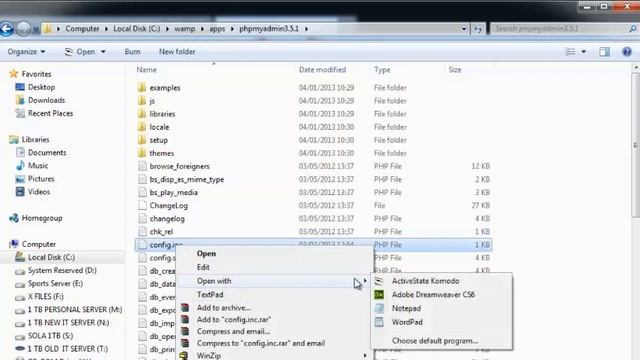
Task: Click the ActiveState Komodo icon
Action: click(x=379, y=281)
